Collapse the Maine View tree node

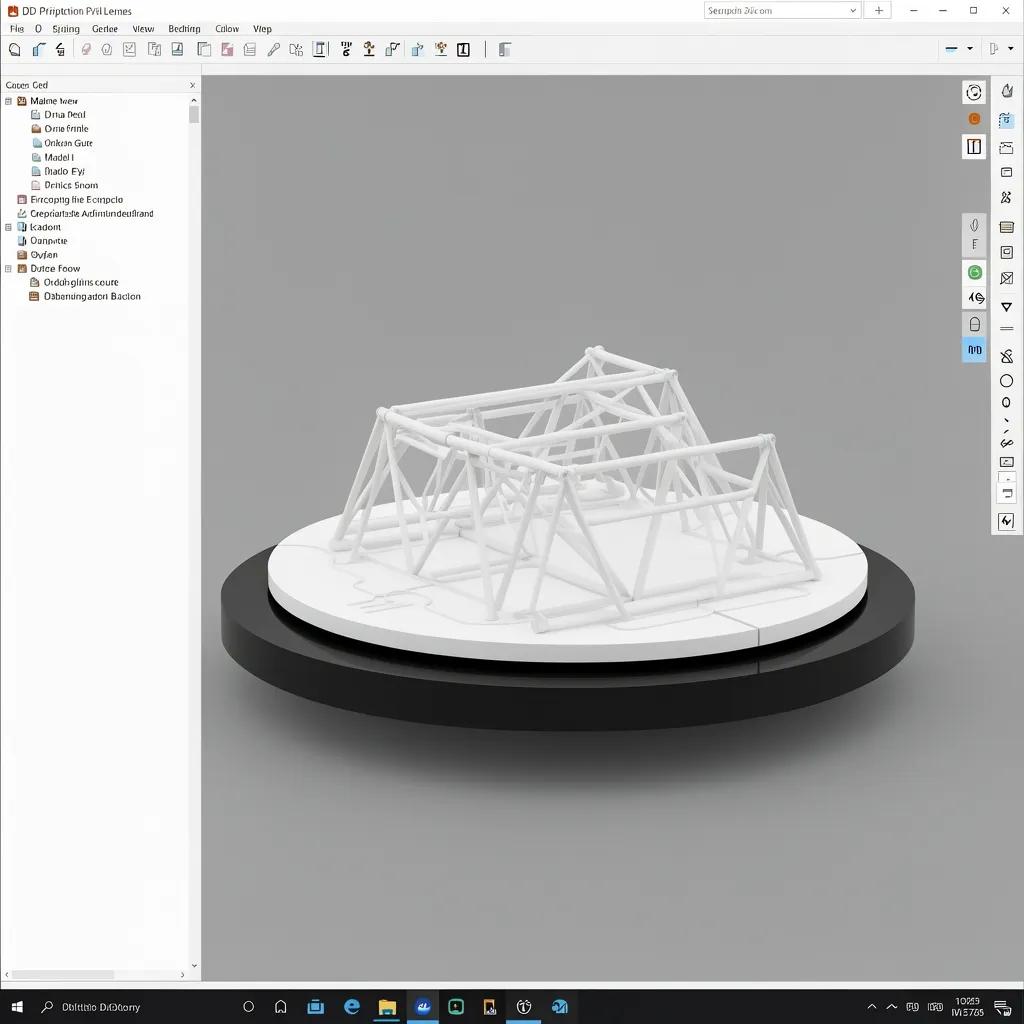tap(8, 100)
